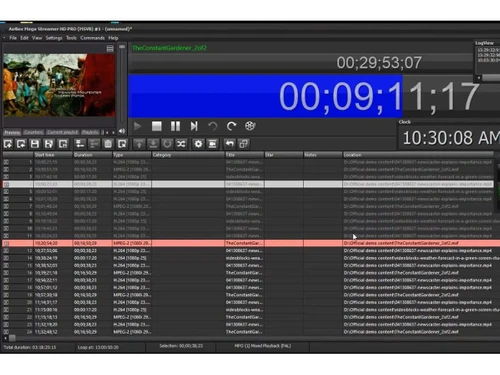Switch to the Preview tab
Image resolution: width=500 pixels, height=375 pixels.
point(12,132)
